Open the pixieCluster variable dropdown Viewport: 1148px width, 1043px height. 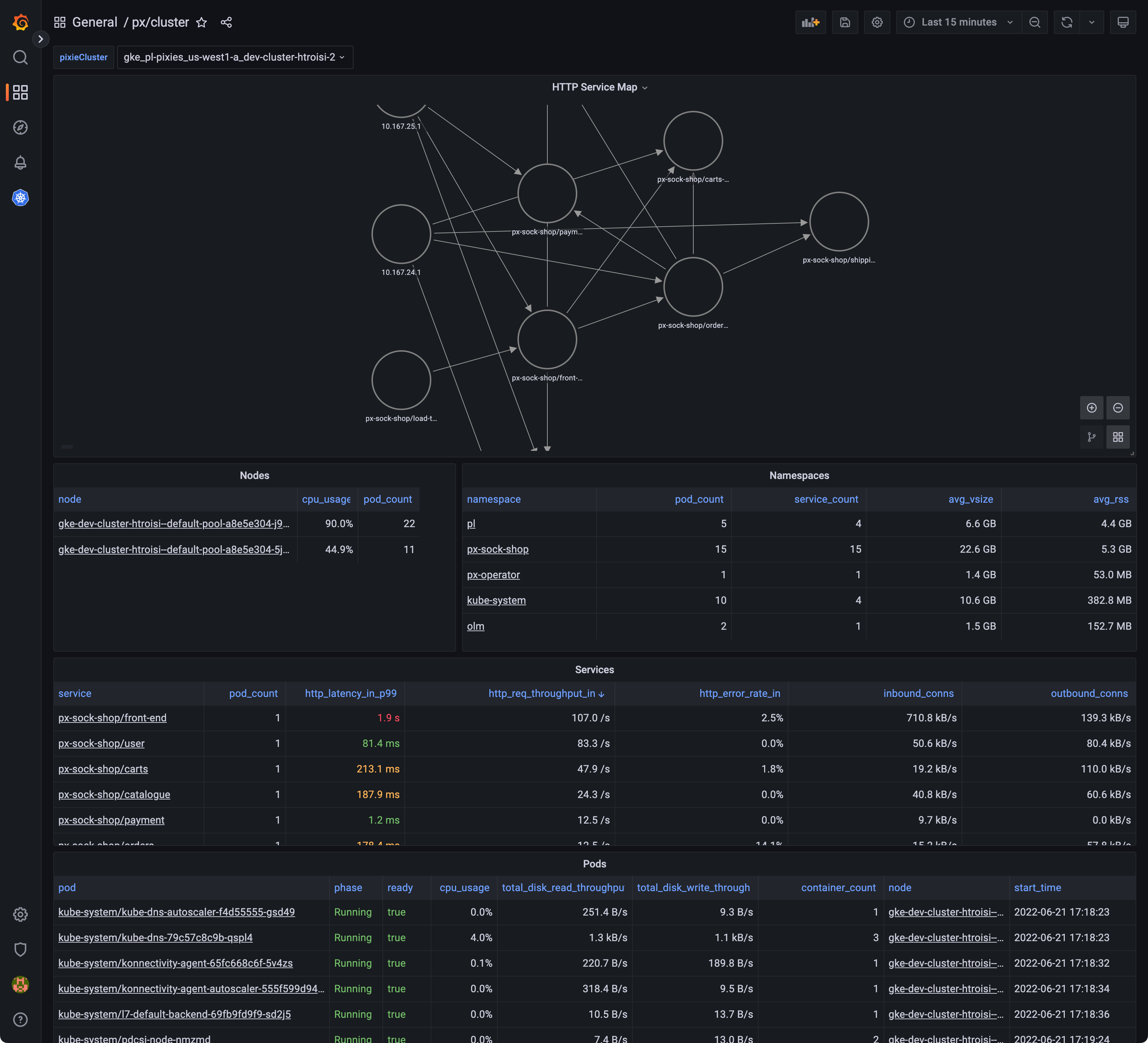[234, 57]
